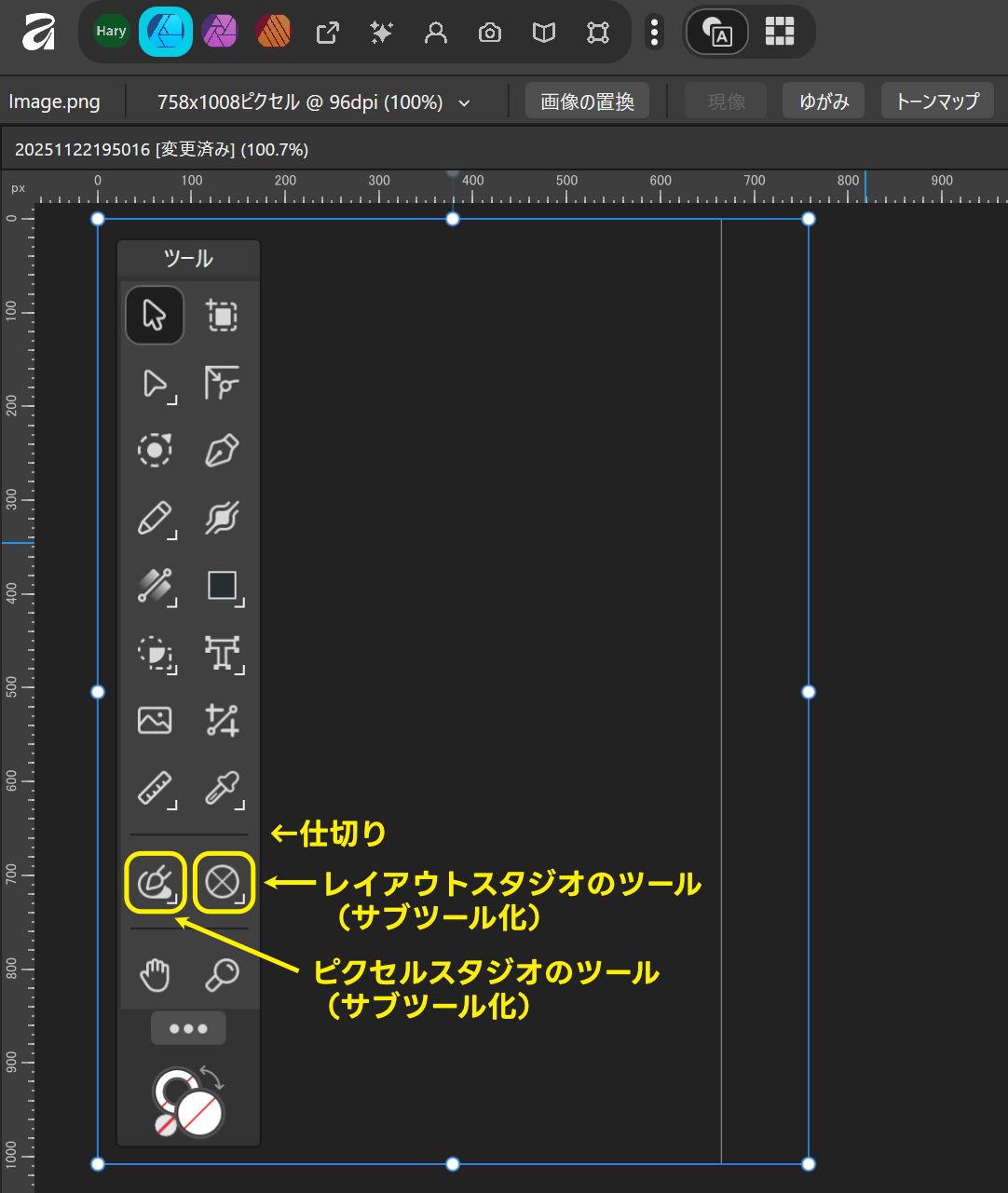
Task: Click the magnifier Zoom tool icon
Action: (x=222, y=974)
